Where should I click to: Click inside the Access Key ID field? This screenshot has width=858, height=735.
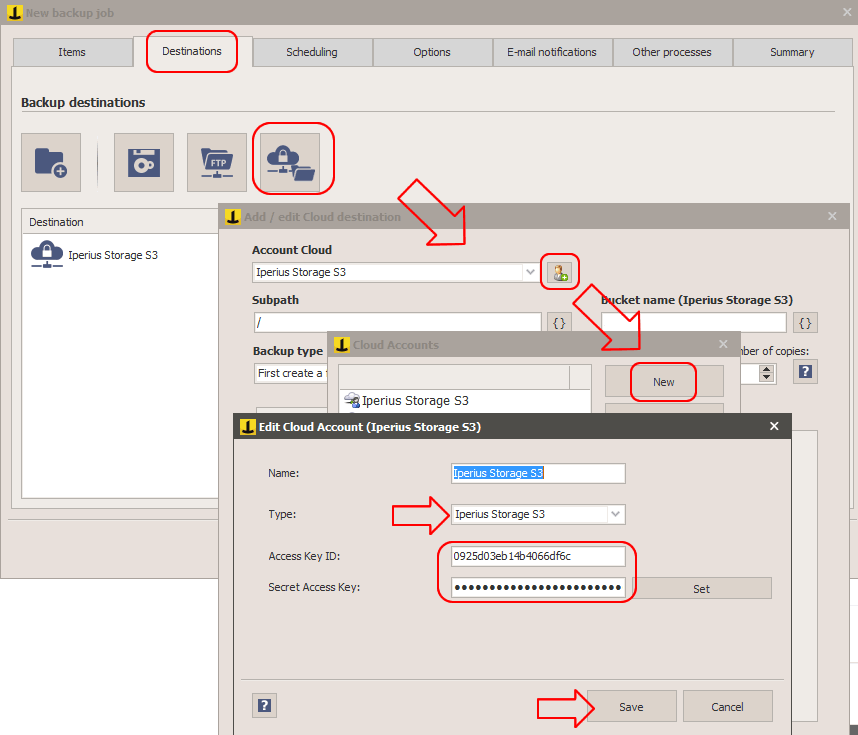537,555
